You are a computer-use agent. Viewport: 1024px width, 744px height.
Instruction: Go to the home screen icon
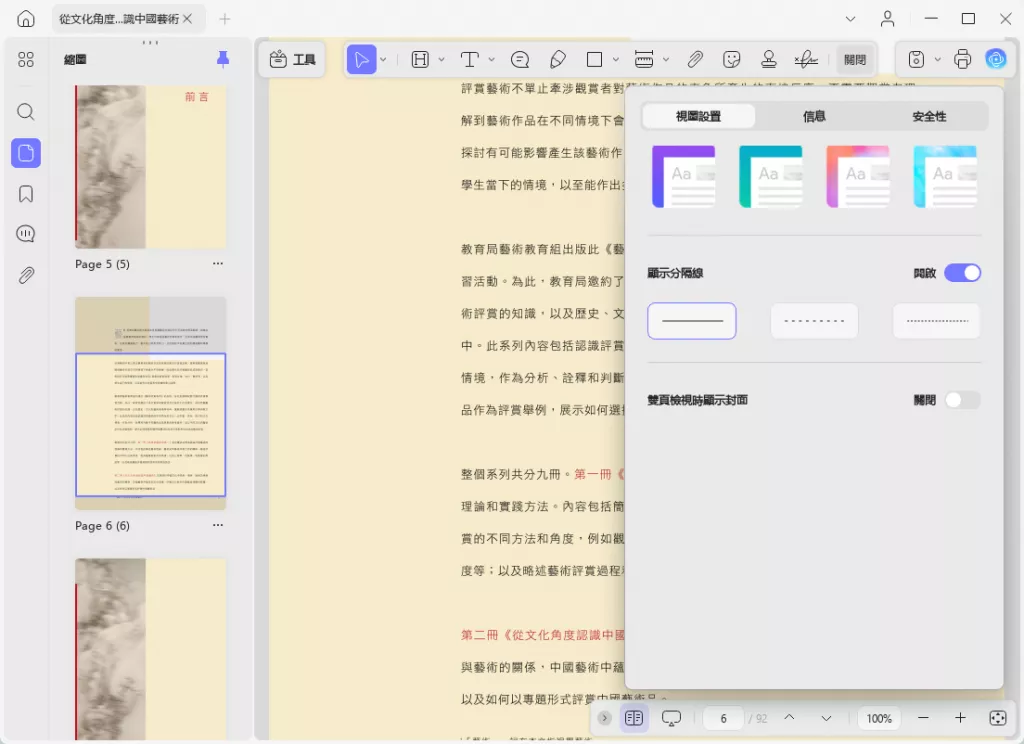coord(26,19)
